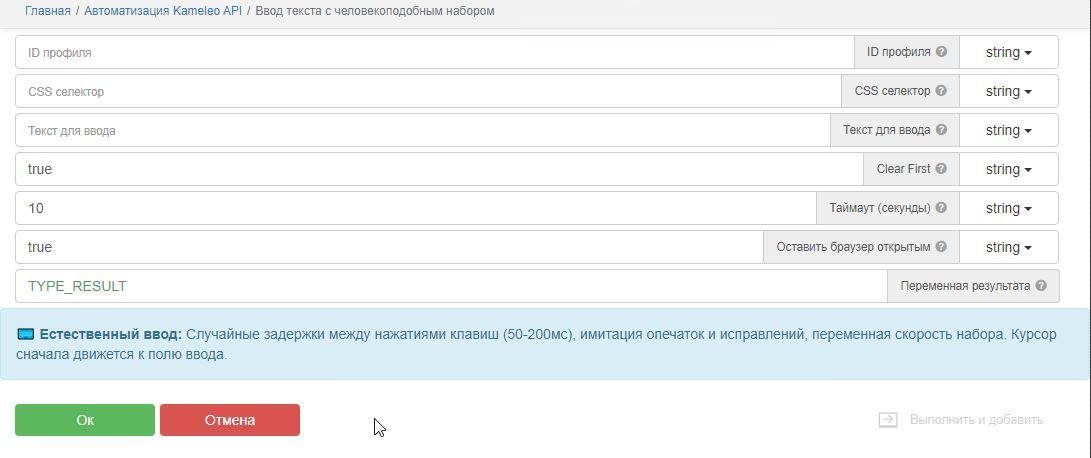Screen dimensions: 1091x458
Task: Click the Clear First label
Action: 903,169
